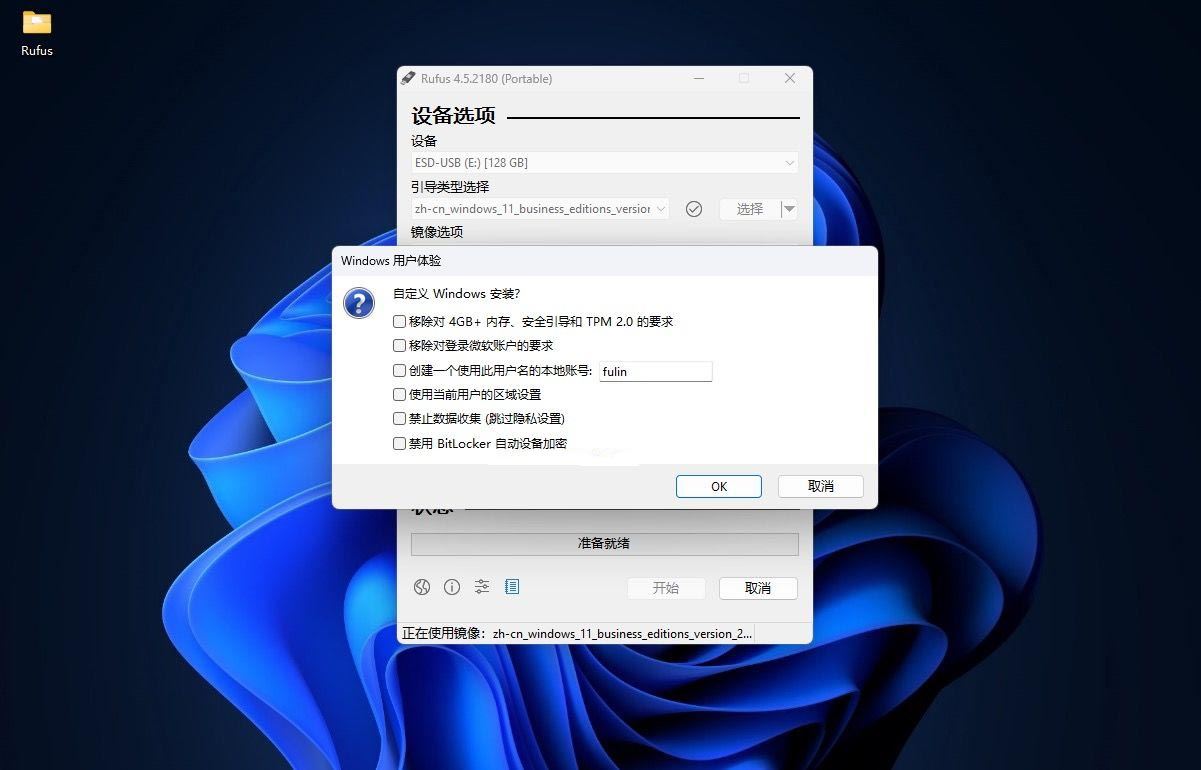Tick the create local account checkbox
The height and width of the screenshot is (770, 1201).
(400, 371)
